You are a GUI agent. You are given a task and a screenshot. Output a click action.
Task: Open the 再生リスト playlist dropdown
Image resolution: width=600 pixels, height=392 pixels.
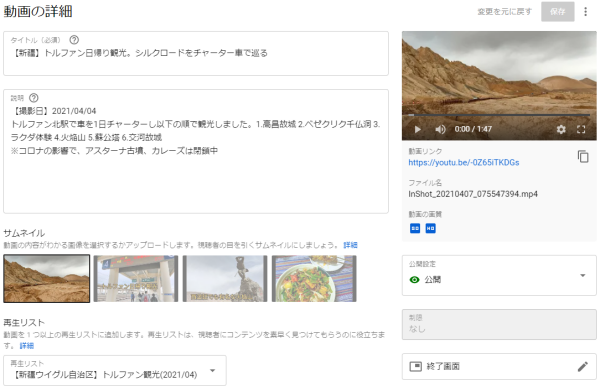(115, 370)
